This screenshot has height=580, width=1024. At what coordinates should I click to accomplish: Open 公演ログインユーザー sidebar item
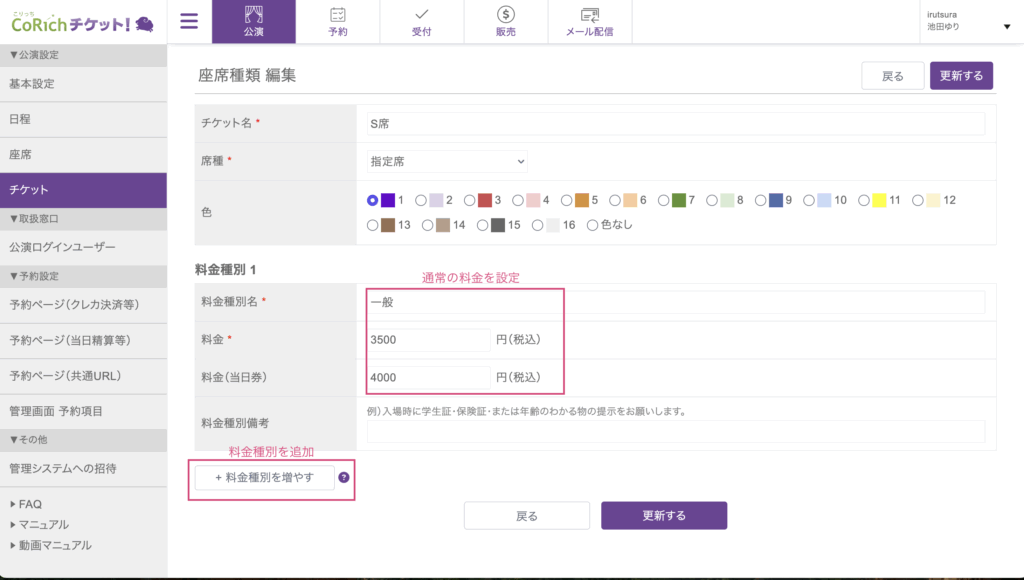point(62,246)
